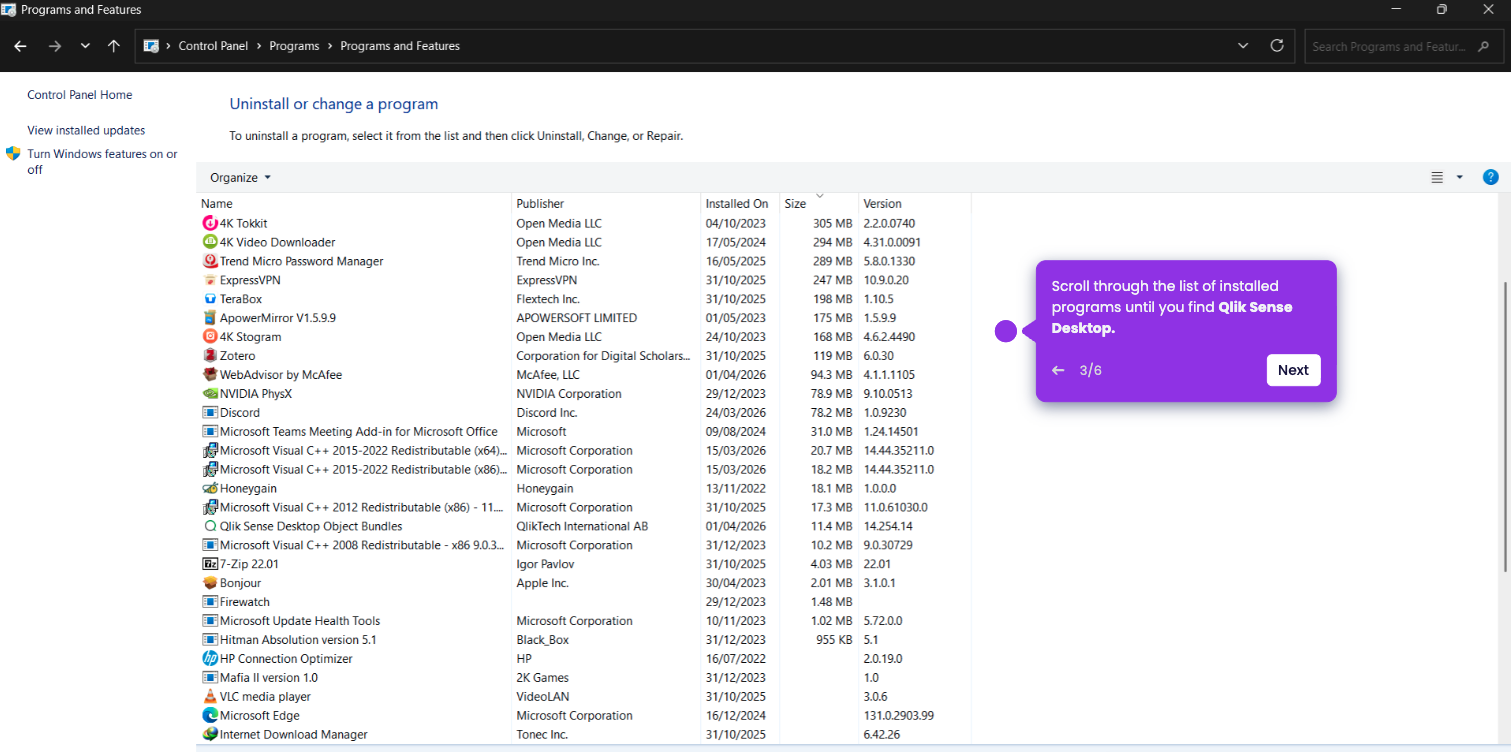Click the ApowerMirror program icon
This screenshot has height=752, width=1511.
click(210, 318)
